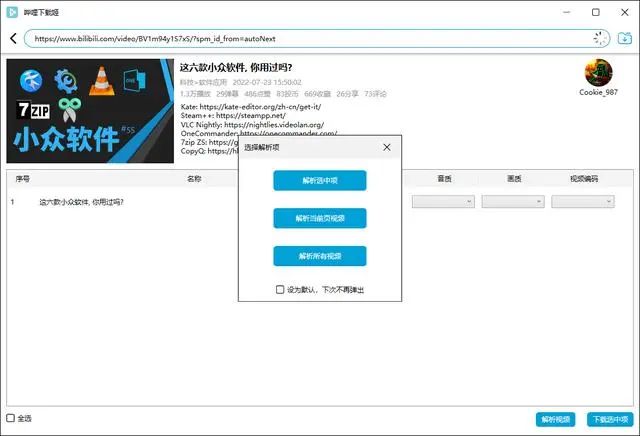The width and height of the screenshot is (640, 436).
Task: Click the 小众软件 video cover thumbnail
Action: tap(90, 111)
